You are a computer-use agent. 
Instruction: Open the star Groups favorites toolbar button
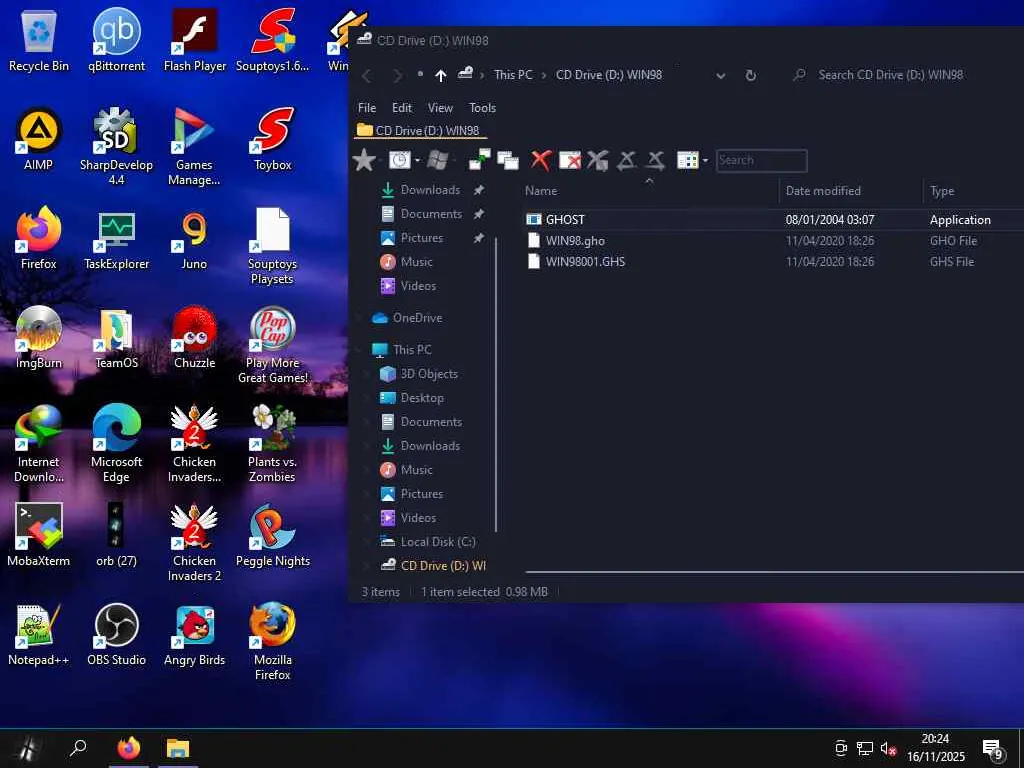click(x=364, y=160)
